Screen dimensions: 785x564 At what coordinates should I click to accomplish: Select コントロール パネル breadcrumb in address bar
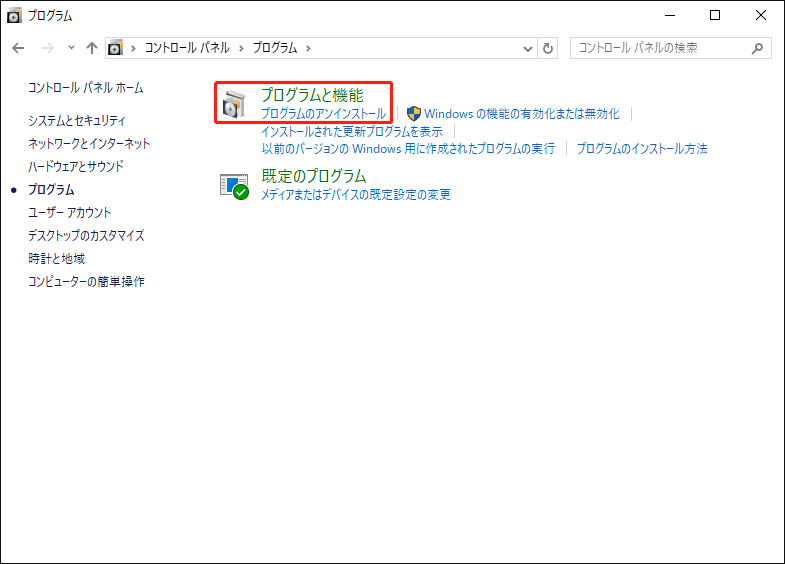tap(187, 48)
